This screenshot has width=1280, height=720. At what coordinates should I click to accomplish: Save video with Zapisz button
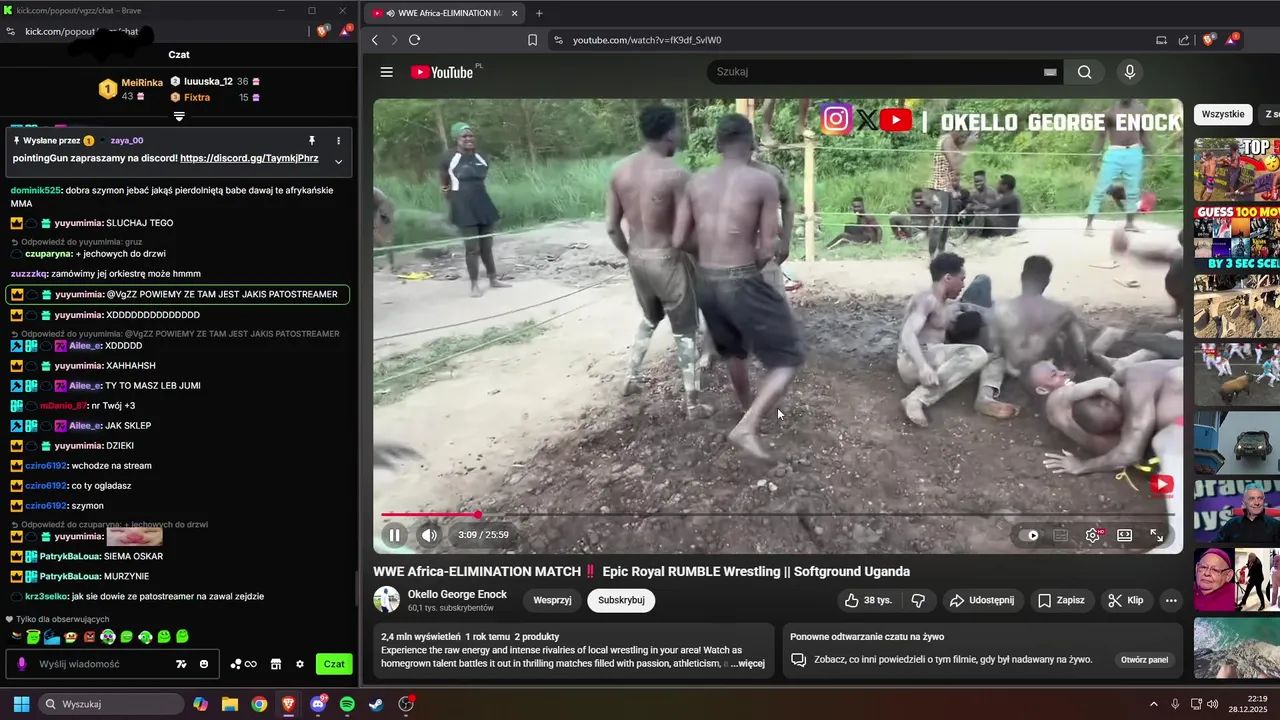[x=1061, y=600]
